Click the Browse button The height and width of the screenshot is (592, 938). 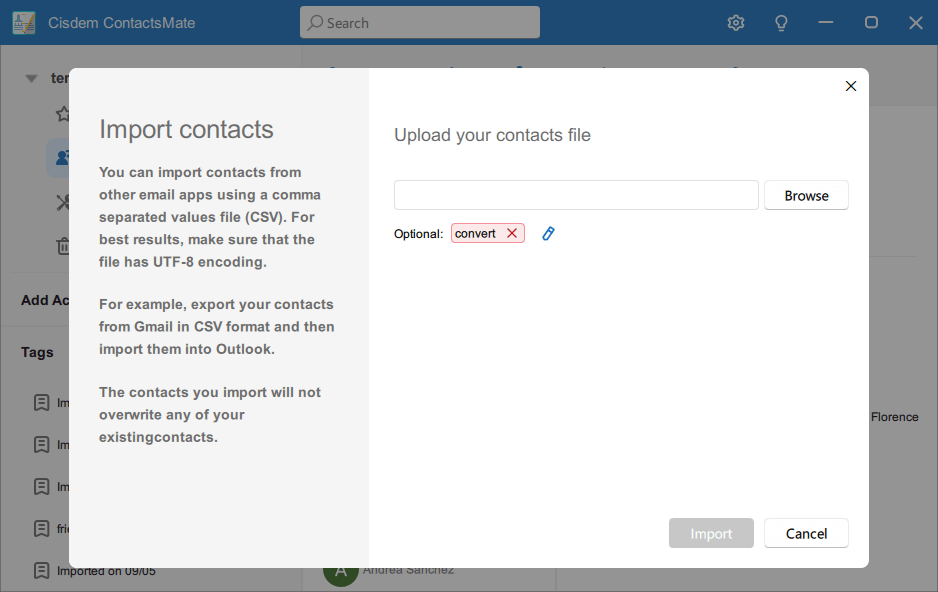pos(806,195)
